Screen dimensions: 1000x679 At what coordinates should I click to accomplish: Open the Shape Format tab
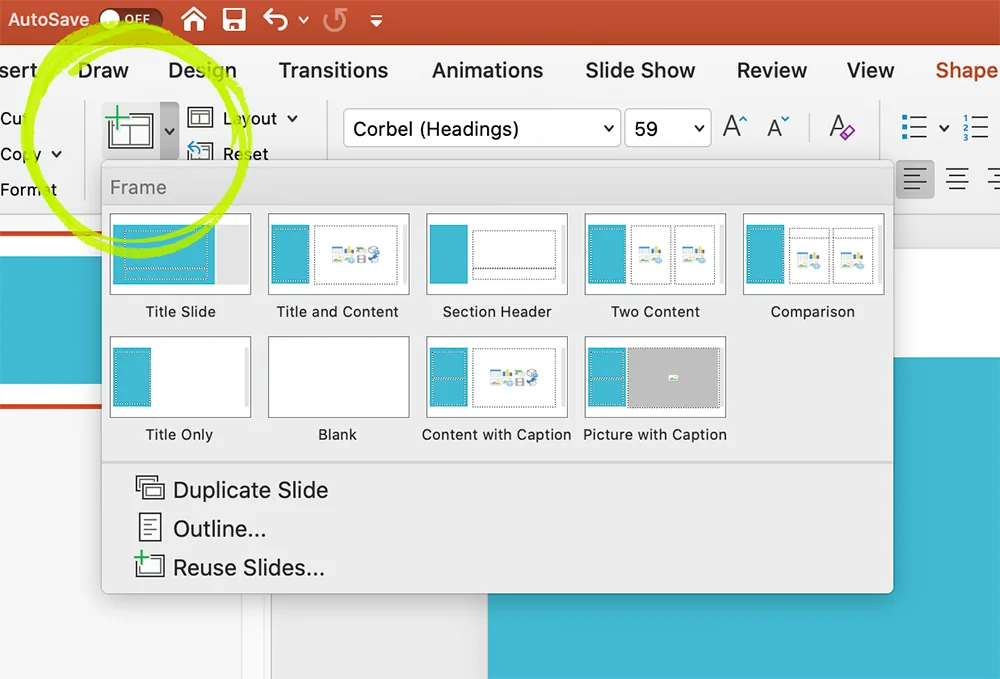967,70
